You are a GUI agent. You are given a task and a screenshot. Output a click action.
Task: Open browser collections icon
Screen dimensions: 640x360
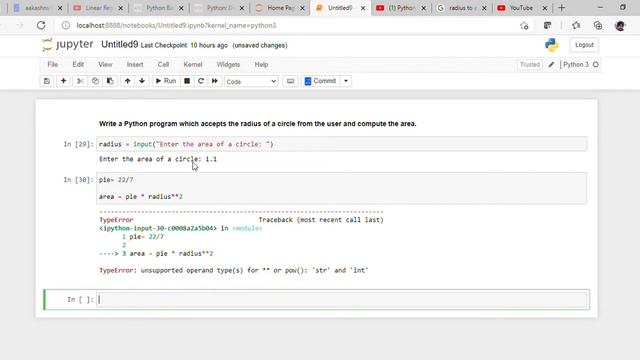click(x=598, y=25)
